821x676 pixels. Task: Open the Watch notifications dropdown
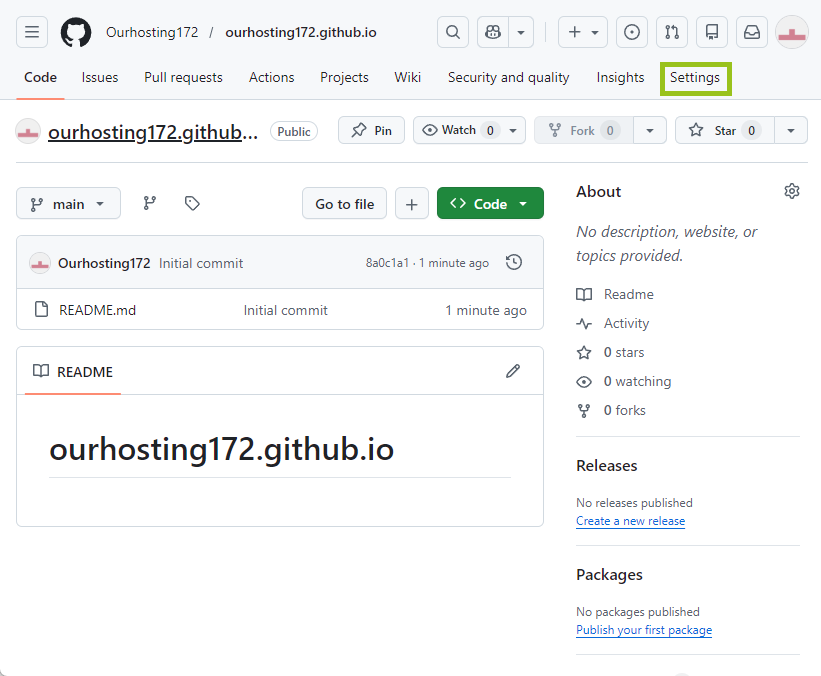[x=469, y=130]
